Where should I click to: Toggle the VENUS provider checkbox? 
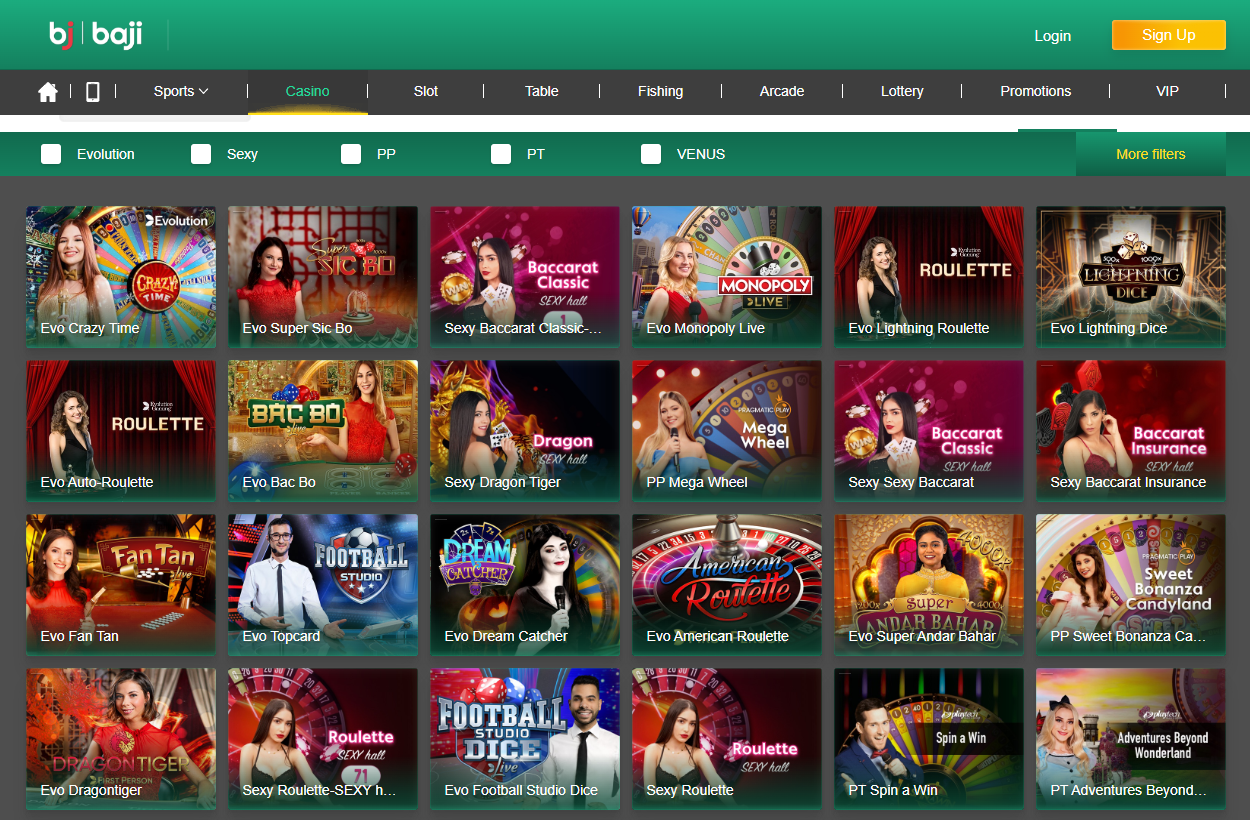tap(651, 154)
